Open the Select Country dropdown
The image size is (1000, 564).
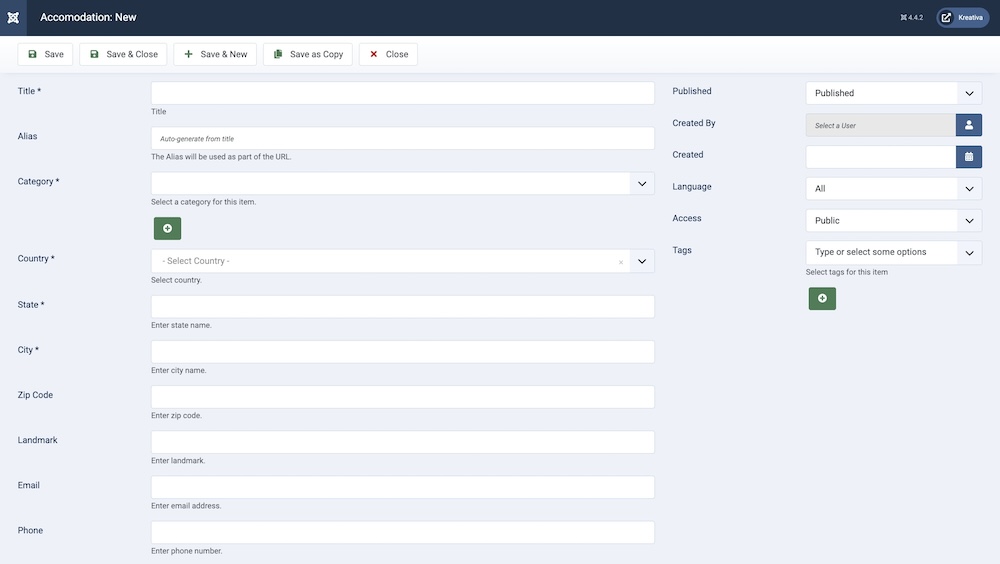pos(642,261)
